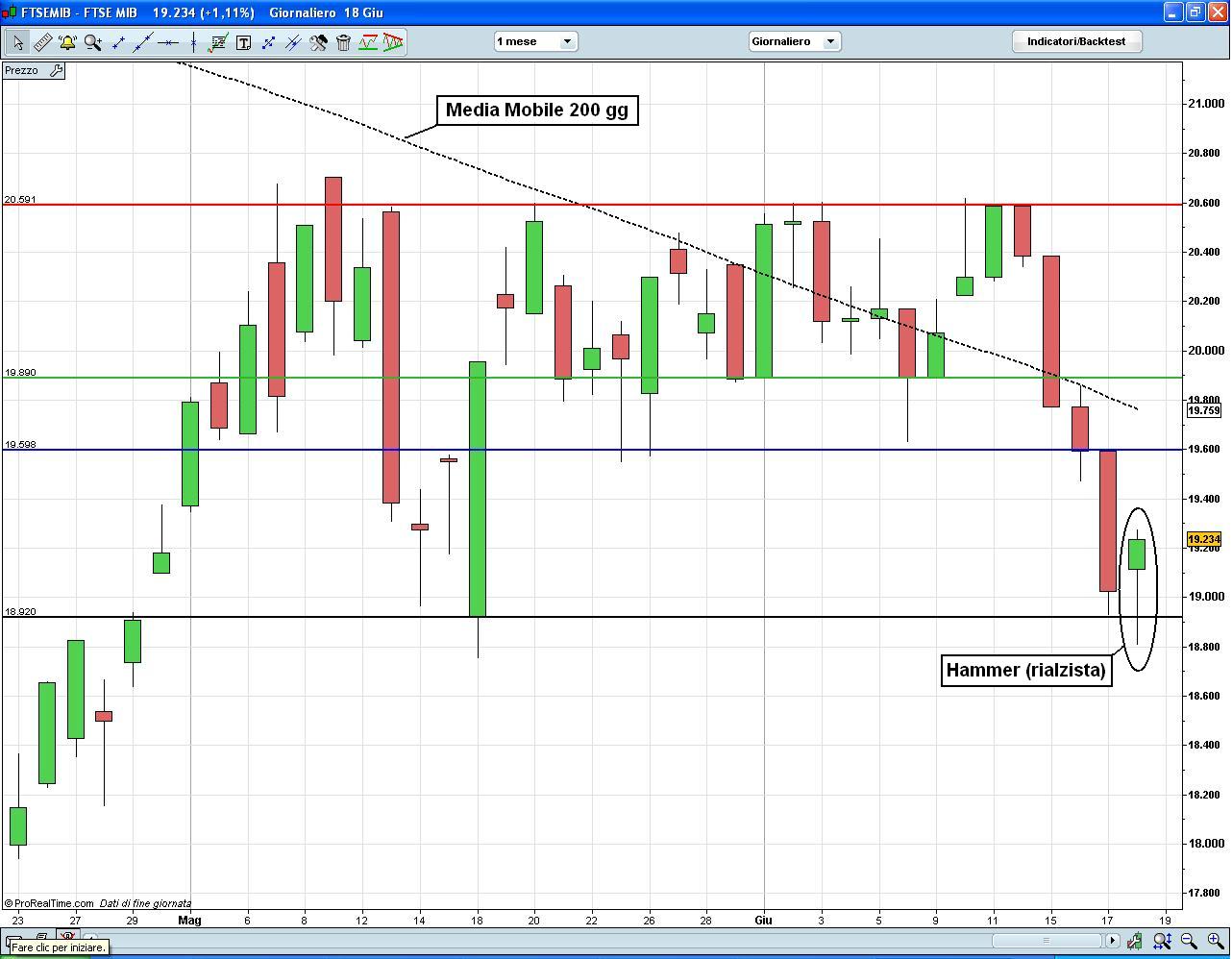Click the 21.000 price axis label
Viewport: 1232px width, 959px height.
point(1205,104)
